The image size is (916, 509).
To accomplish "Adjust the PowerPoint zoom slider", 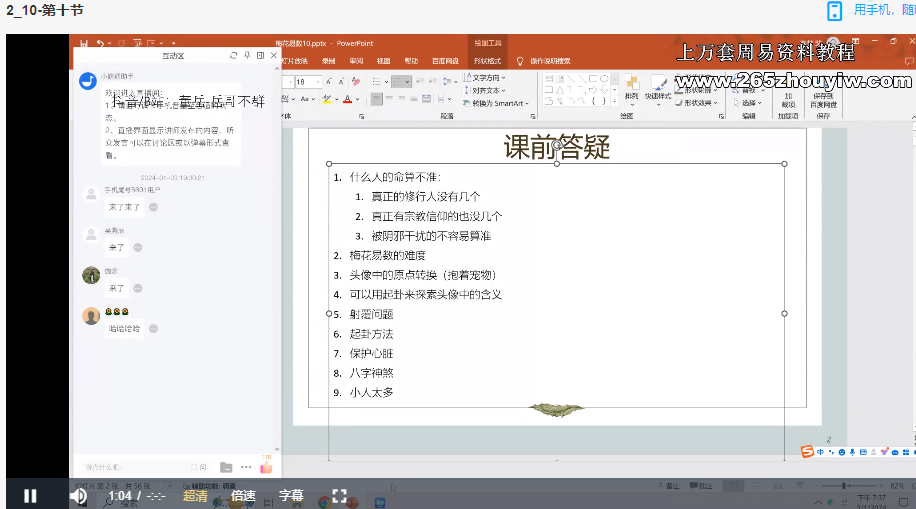I will (x=844, y=486).
